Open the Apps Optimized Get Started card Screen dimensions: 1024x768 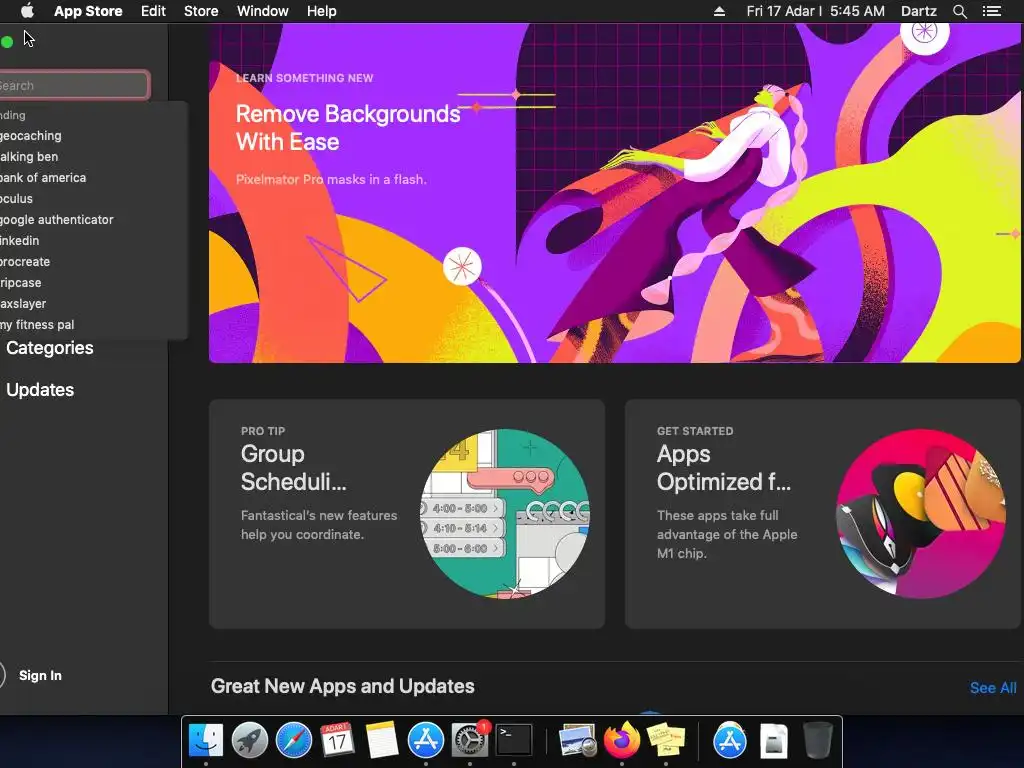tap(823, 514)
